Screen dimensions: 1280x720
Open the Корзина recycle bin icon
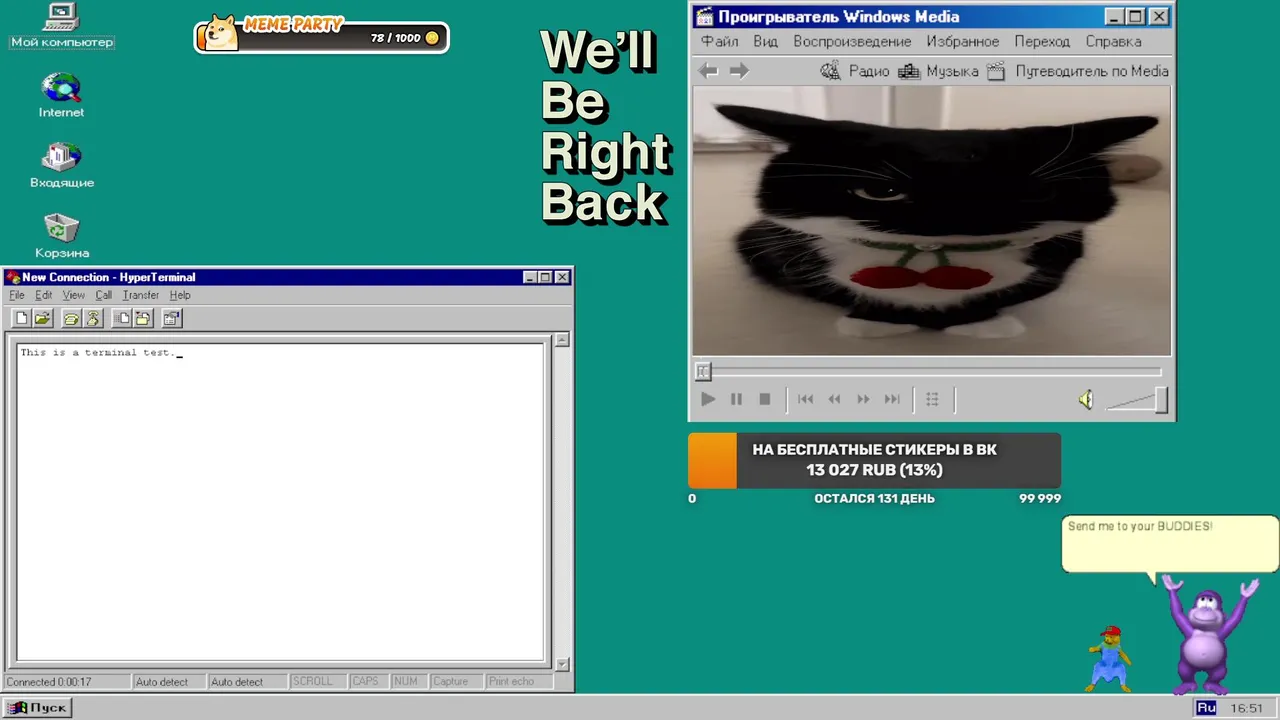pyautogui.click(x=62, y=236)
